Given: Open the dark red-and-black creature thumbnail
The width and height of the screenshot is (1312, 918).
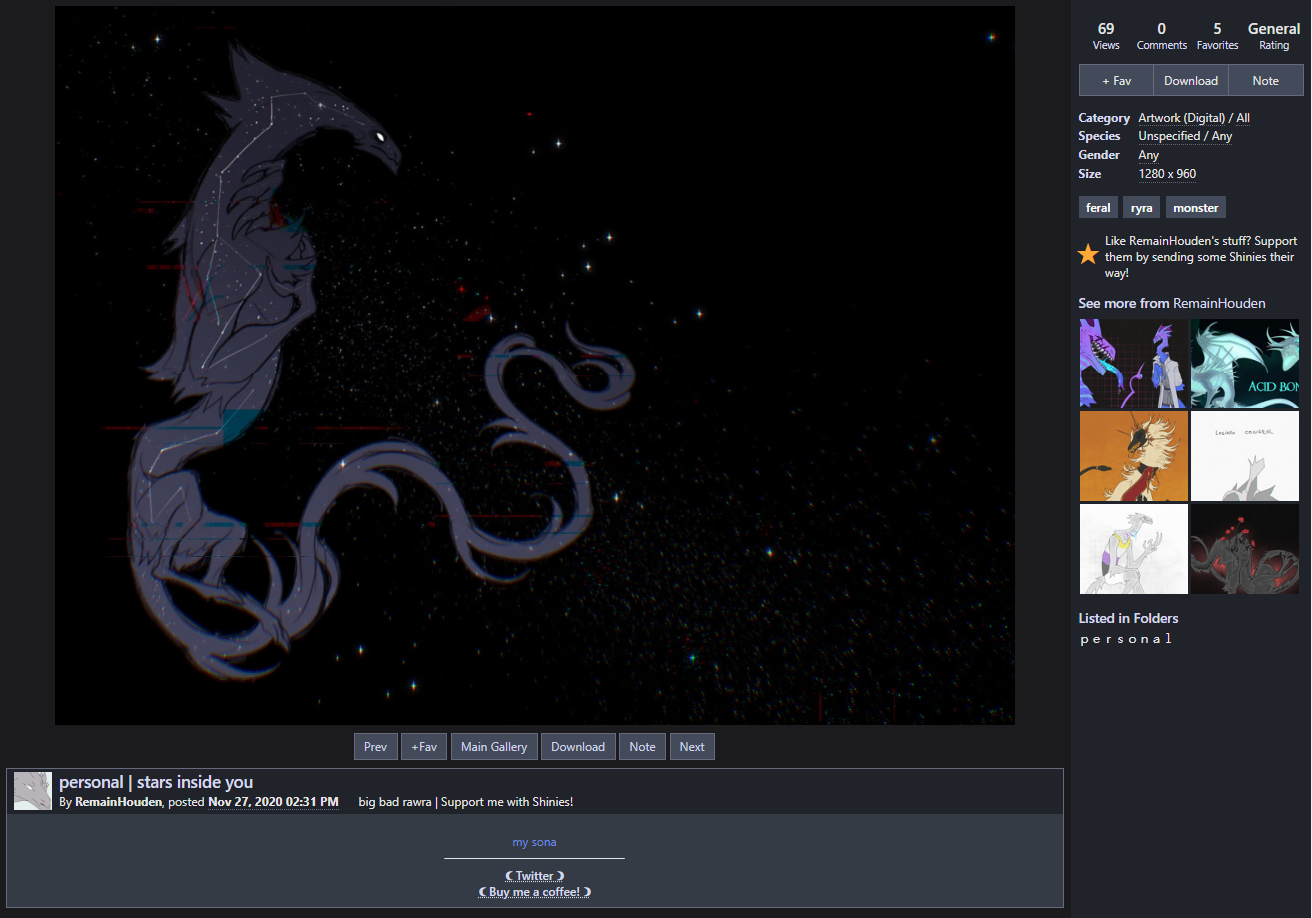Looking at the screenshot, I should [1245, 549].
